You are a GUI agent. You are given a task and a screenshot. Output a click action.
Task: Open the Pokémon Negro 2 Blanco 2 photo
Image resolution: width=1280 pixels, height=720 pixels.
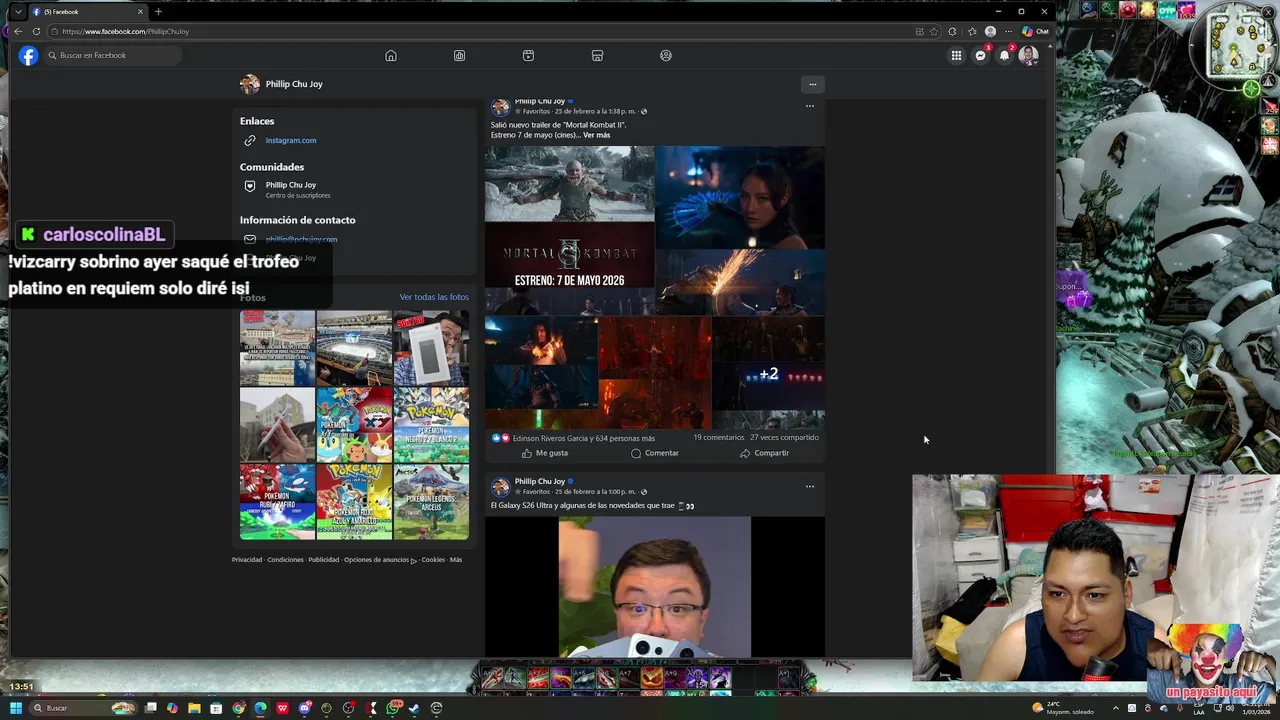click(x=431, y=425)
